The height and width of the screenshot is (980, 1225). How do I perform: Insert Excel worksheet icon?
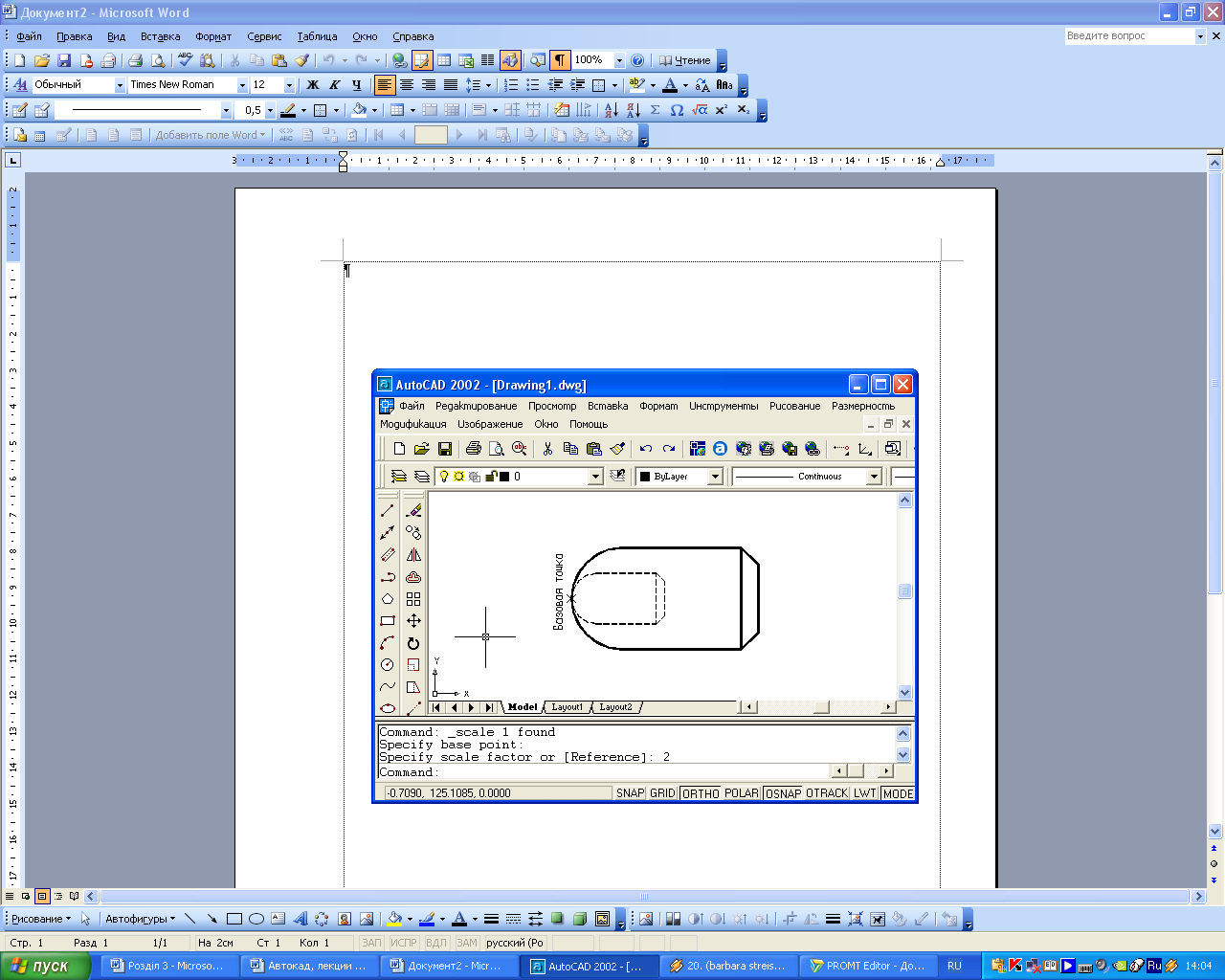pyautogui.click(x=466, y=60)
